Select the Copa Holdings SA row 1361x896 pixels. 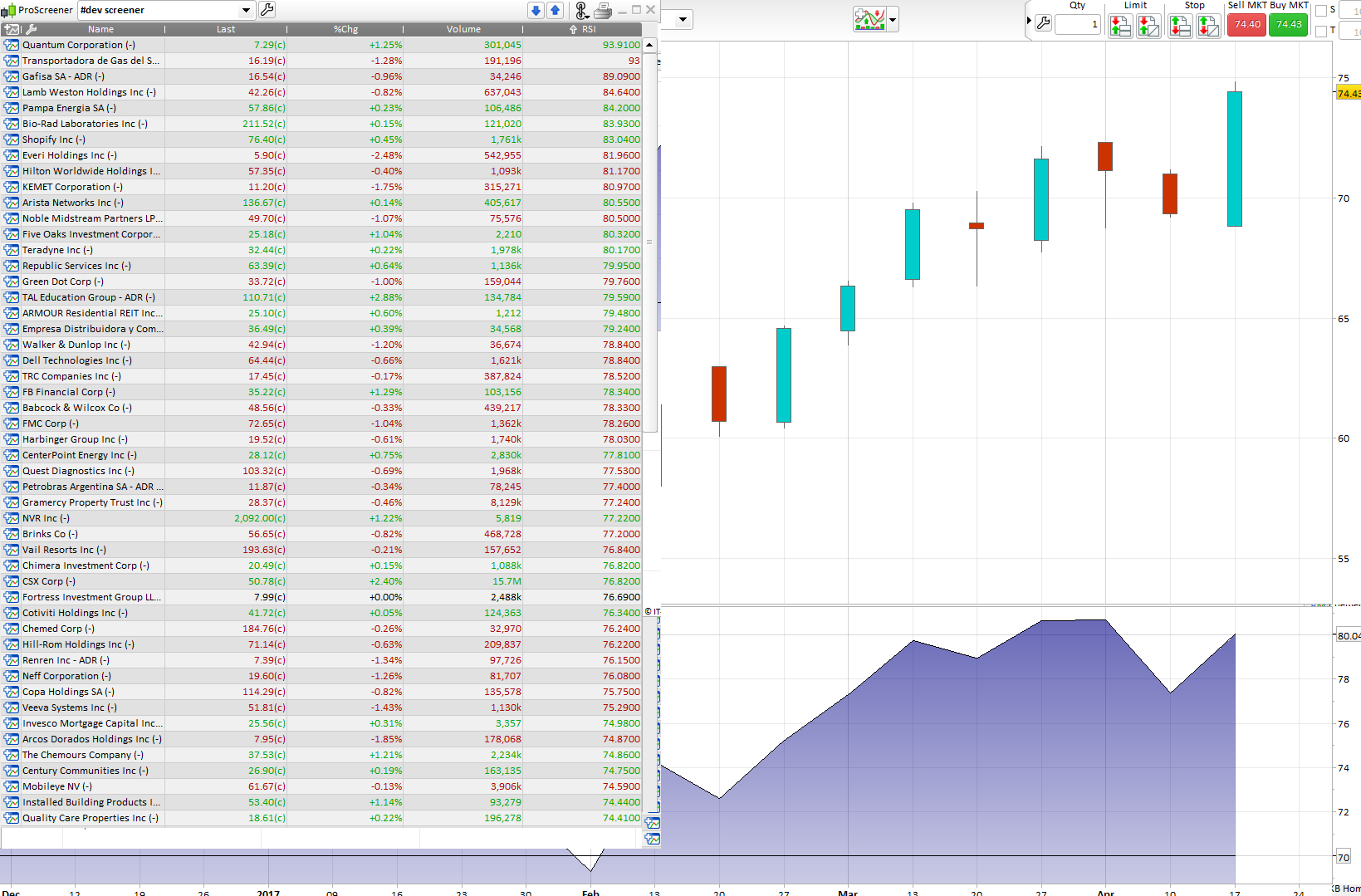(322, 692)
